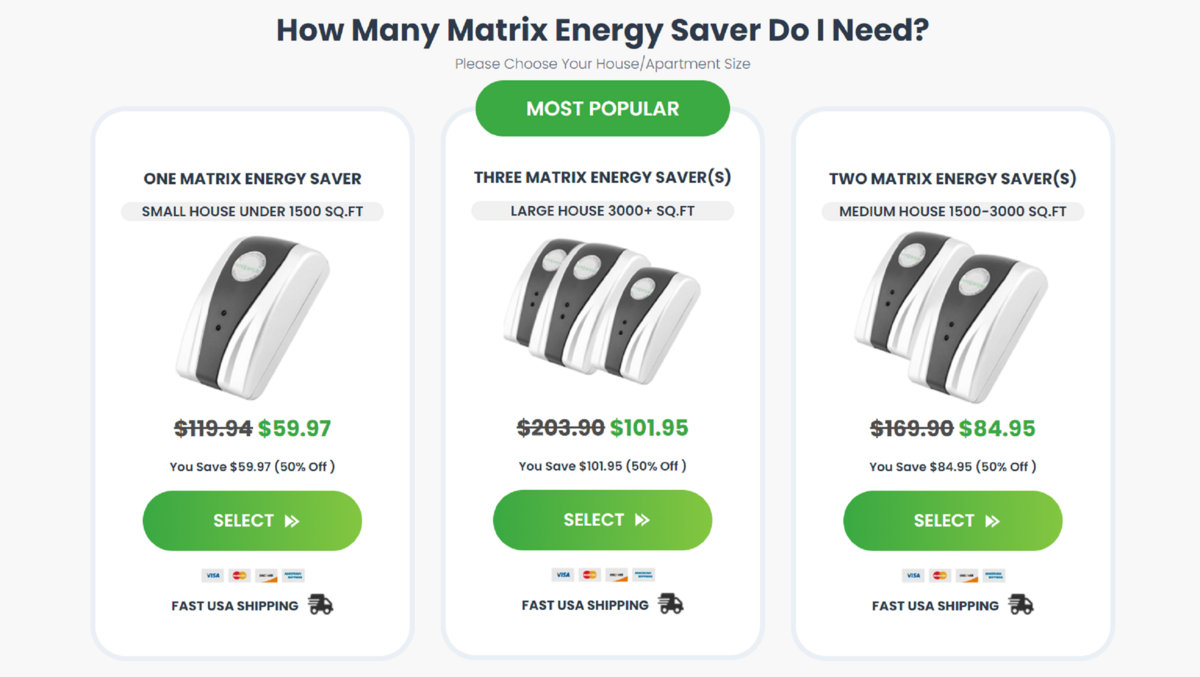Click the SMALL HOUSE UNDER 1500 SQ.FT label
The height and width of the screenshot is (677, 1200).
(251, 211)
